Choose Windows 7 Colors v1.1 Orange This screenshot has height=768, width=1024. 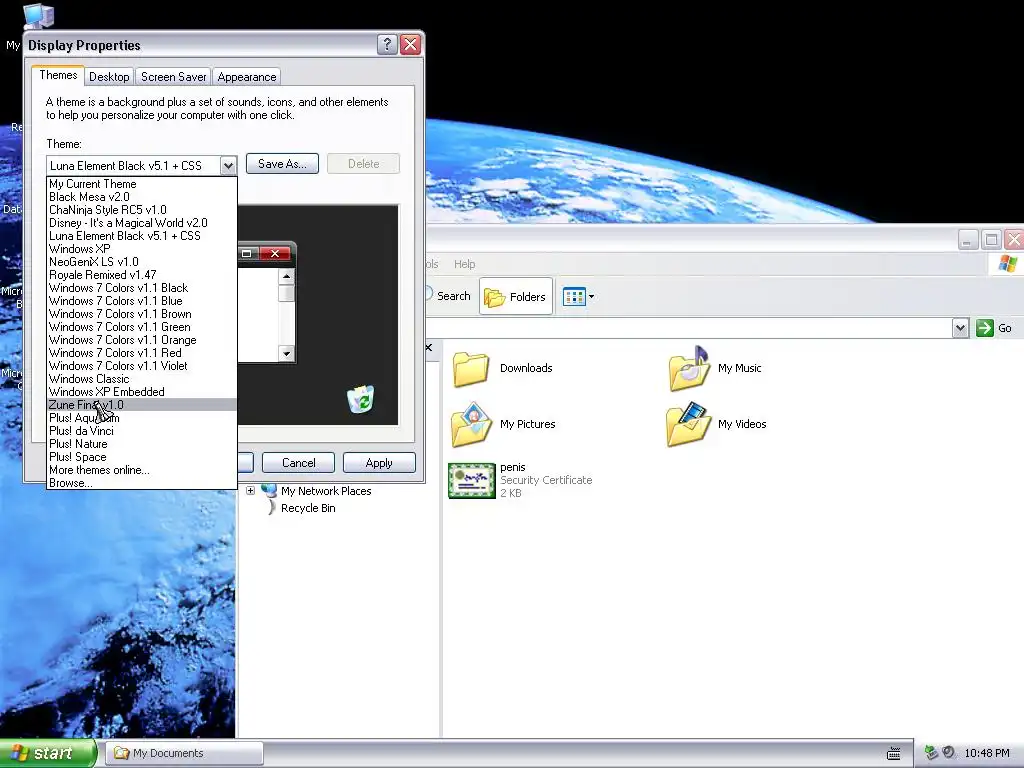click(x=142, y=341)
